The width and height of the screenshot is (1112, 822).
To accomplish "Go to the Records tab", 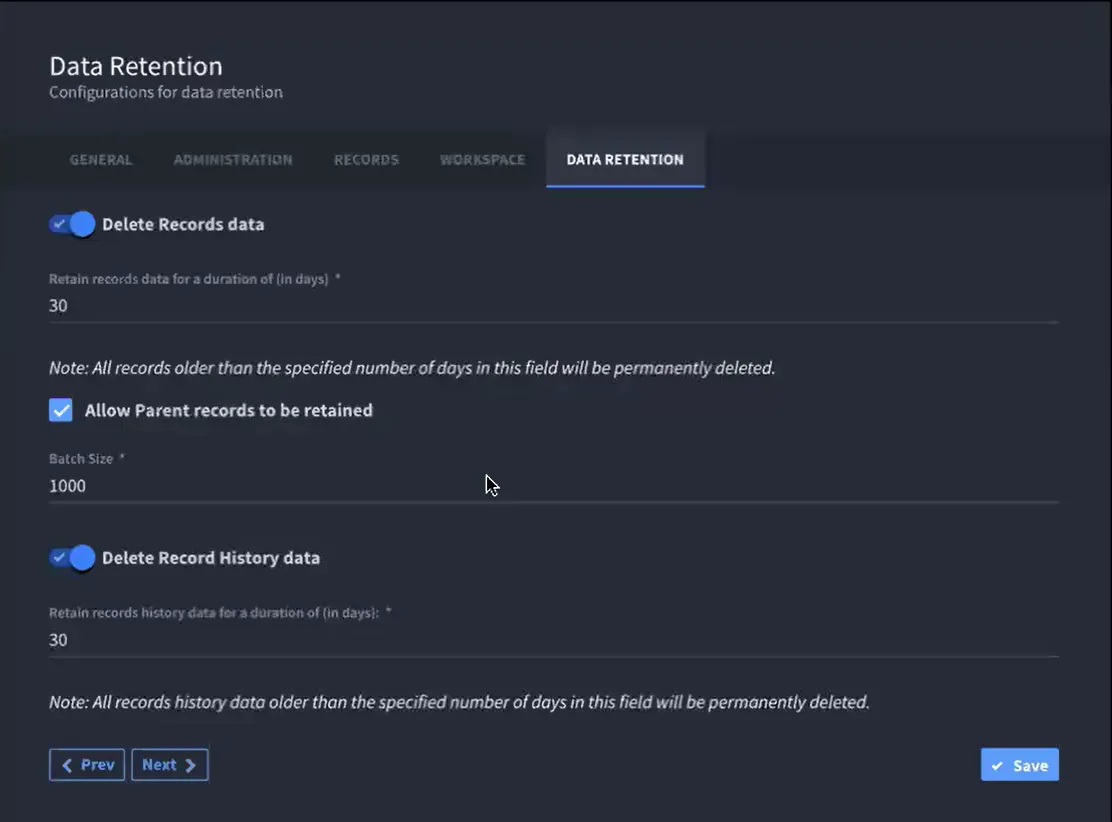I will pyautogui.click(x=366, y=160).
